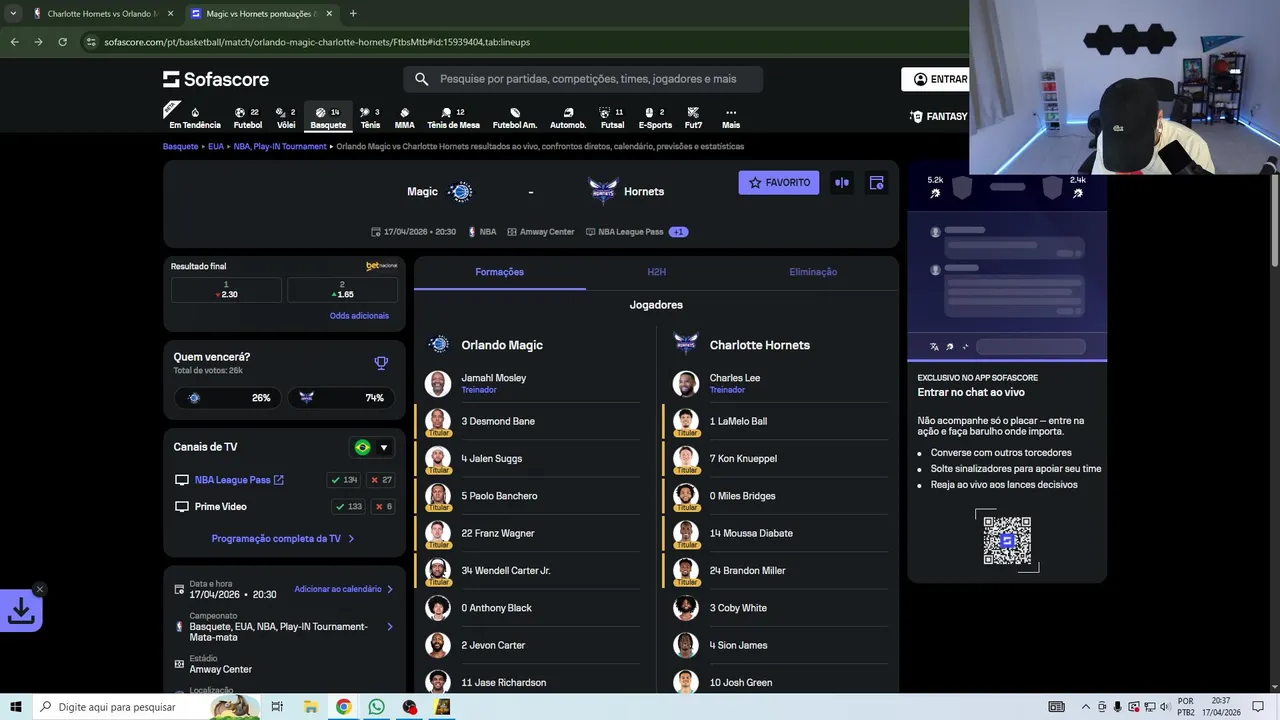
Task: Switch to the H2H tab
Action: (x=656, y=272)
